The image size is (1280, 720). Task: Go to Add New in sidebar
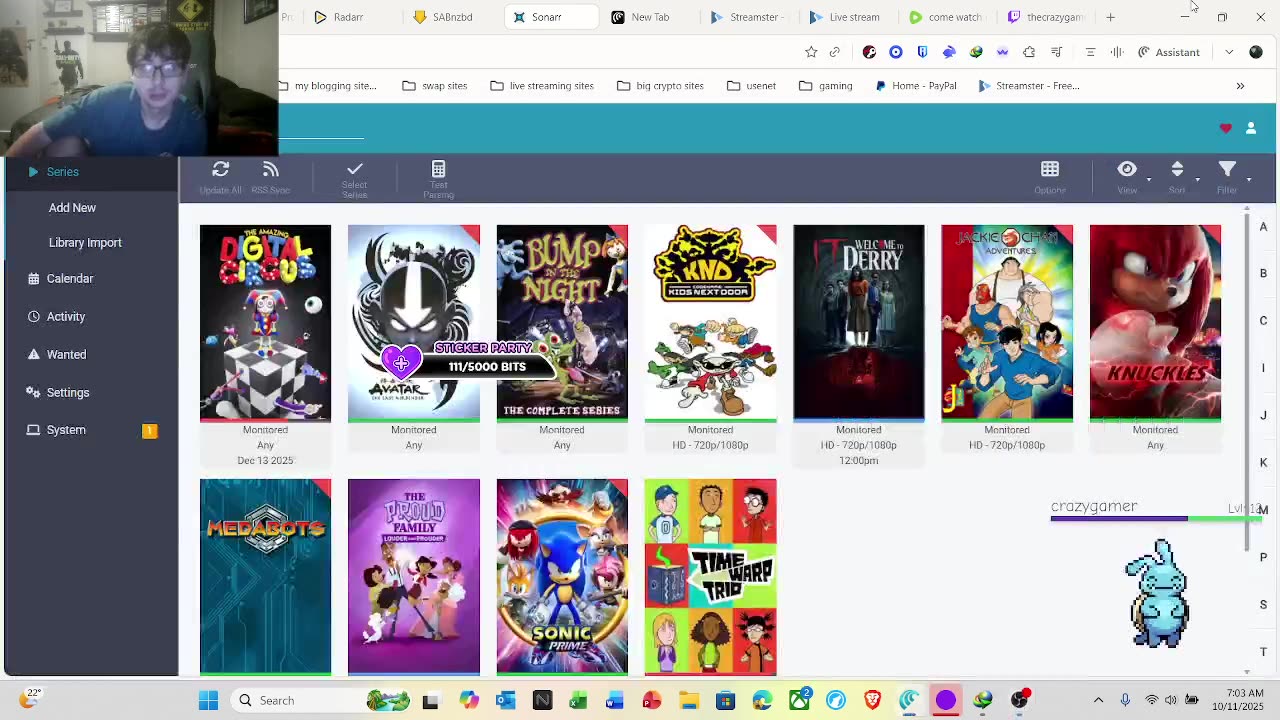[x=72, y=207]
